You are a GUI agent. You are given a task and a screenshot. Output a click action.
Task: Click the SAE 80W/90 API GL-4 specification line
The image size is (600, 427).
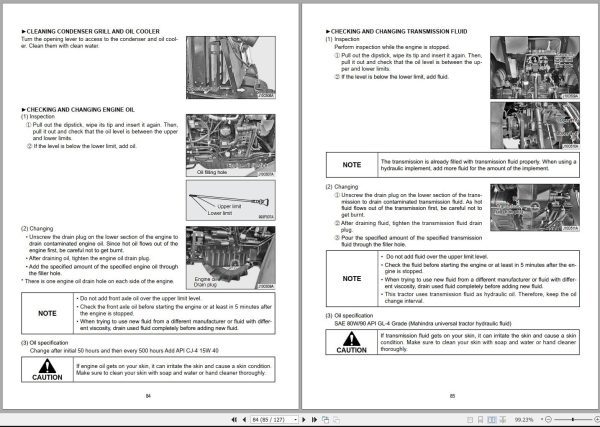coord(422,323)
